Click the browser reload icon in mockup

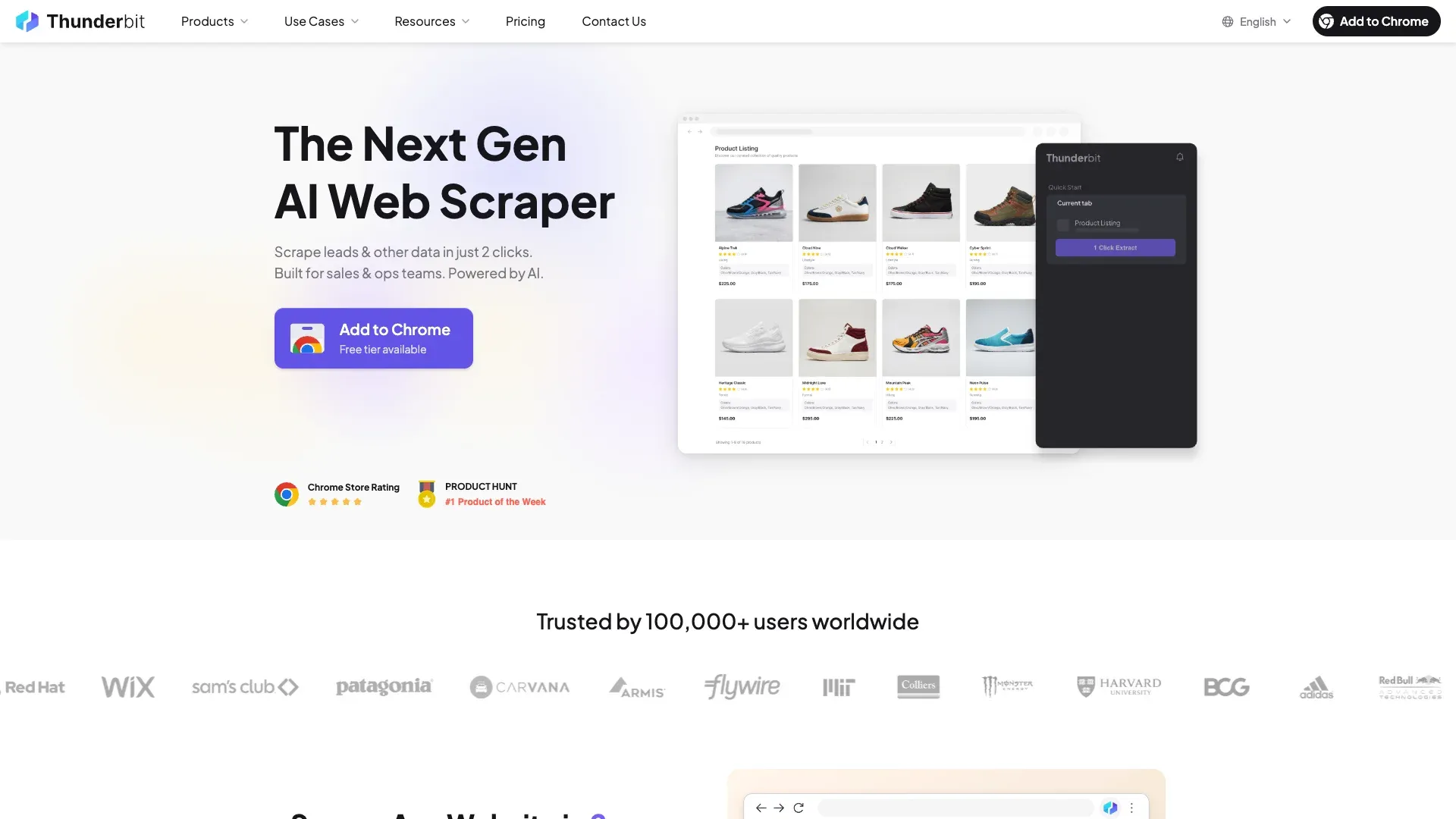[799, 808]
